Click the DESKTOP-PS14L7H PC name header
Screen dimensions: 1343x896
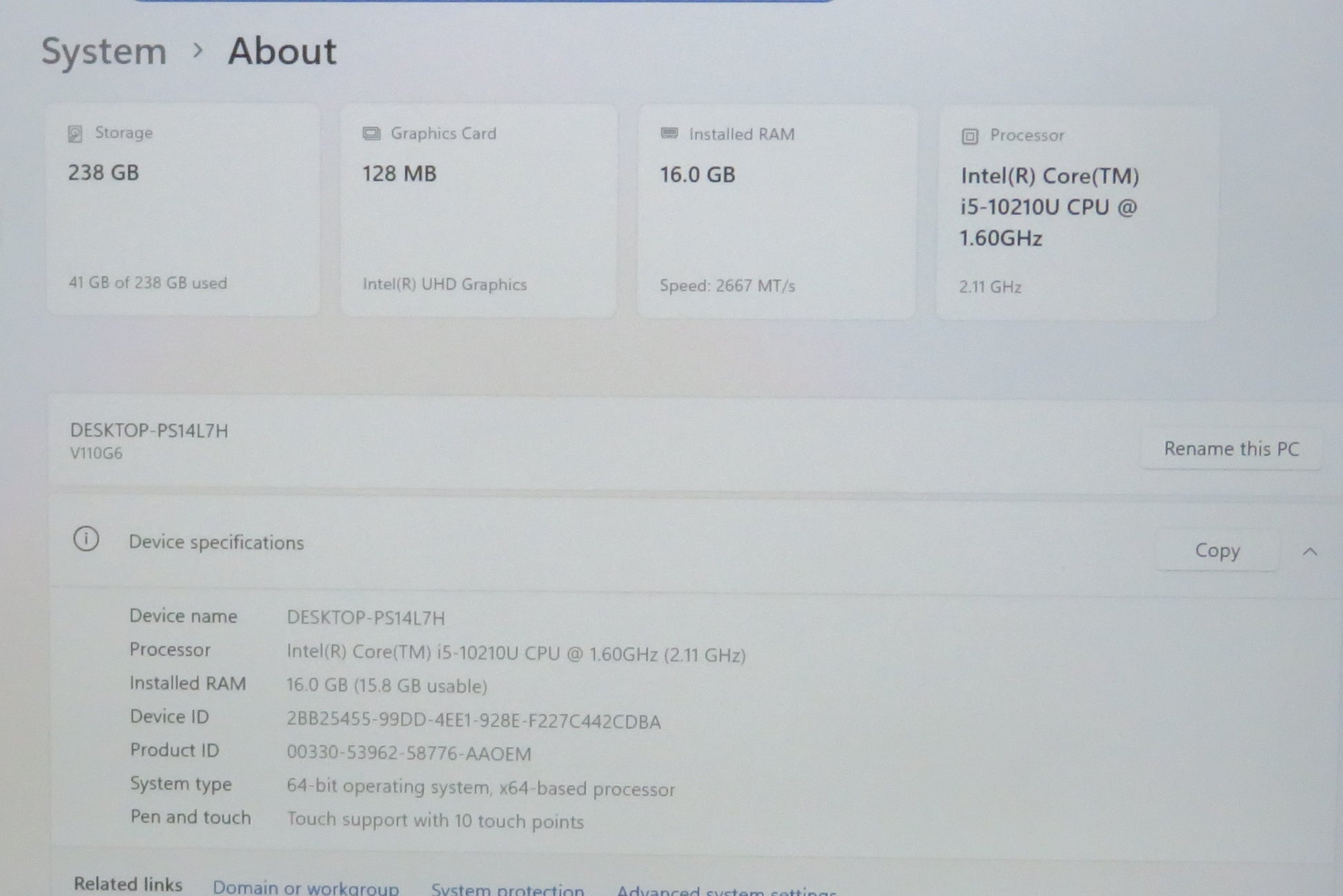(x=149, y=431)
